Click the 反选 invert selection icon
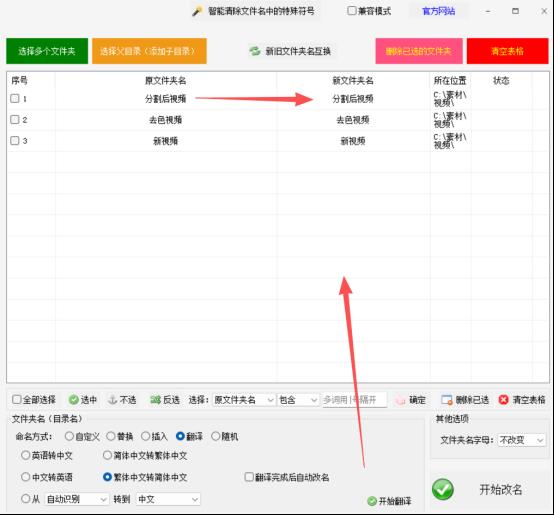Viewport: 554px width, 515px height. (155, 400)
